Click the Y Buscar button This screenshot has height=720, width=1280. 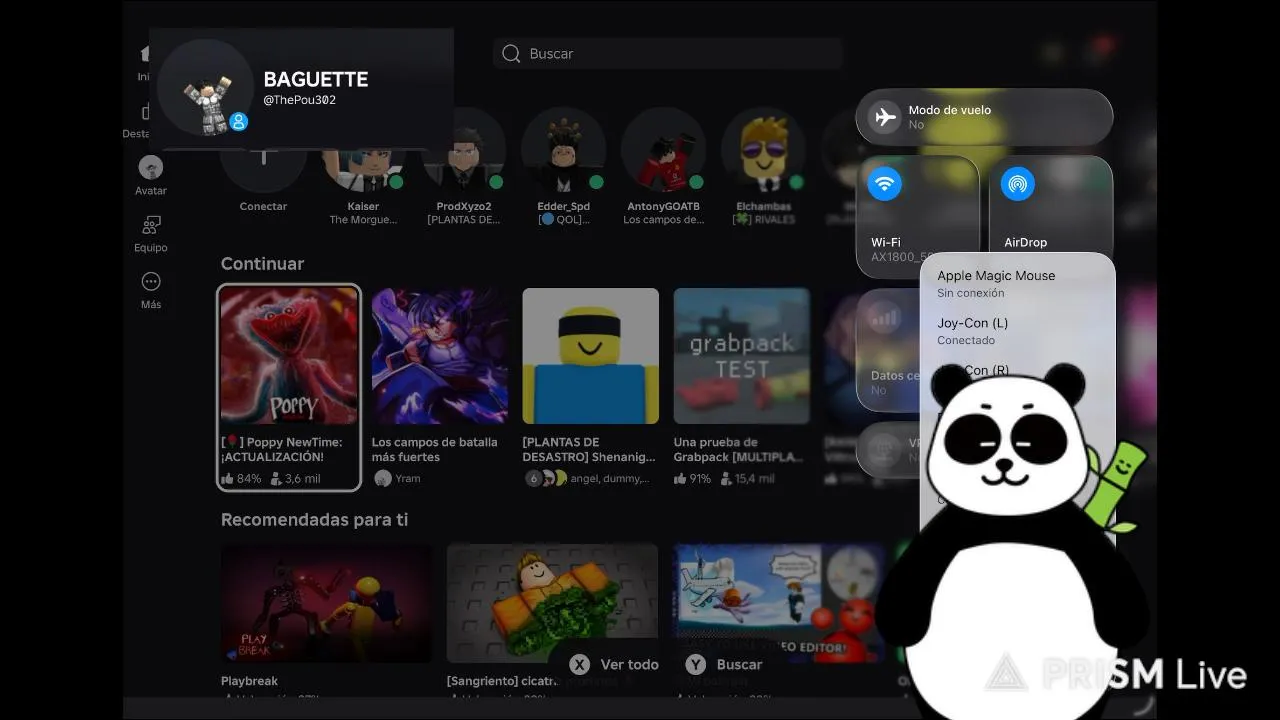[x=724, y=665]
